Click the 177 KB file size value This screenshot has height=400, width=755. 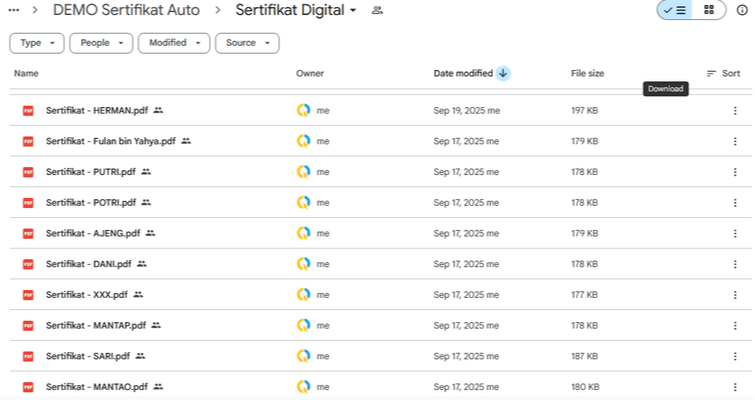pos(585,295)
